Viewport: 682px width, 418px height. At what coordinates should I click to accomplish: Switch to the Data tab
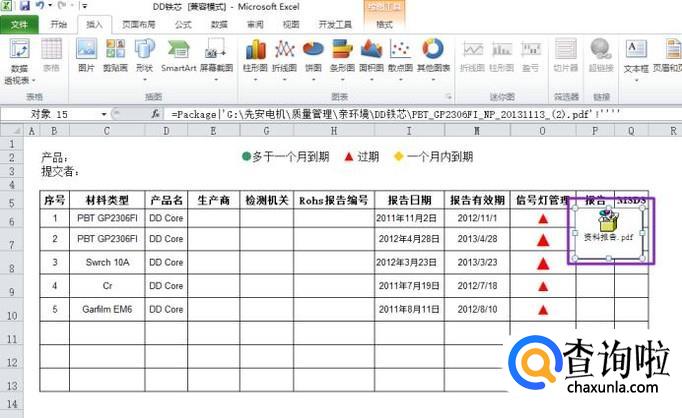pos(219,25)
